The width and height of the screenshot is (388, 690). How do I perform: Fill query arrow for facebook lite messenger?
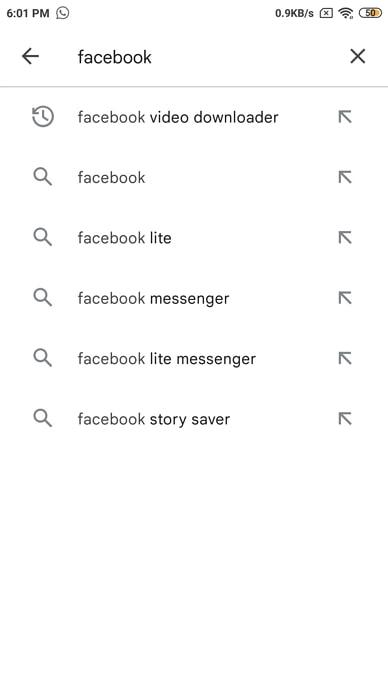[x=345, y=358]
